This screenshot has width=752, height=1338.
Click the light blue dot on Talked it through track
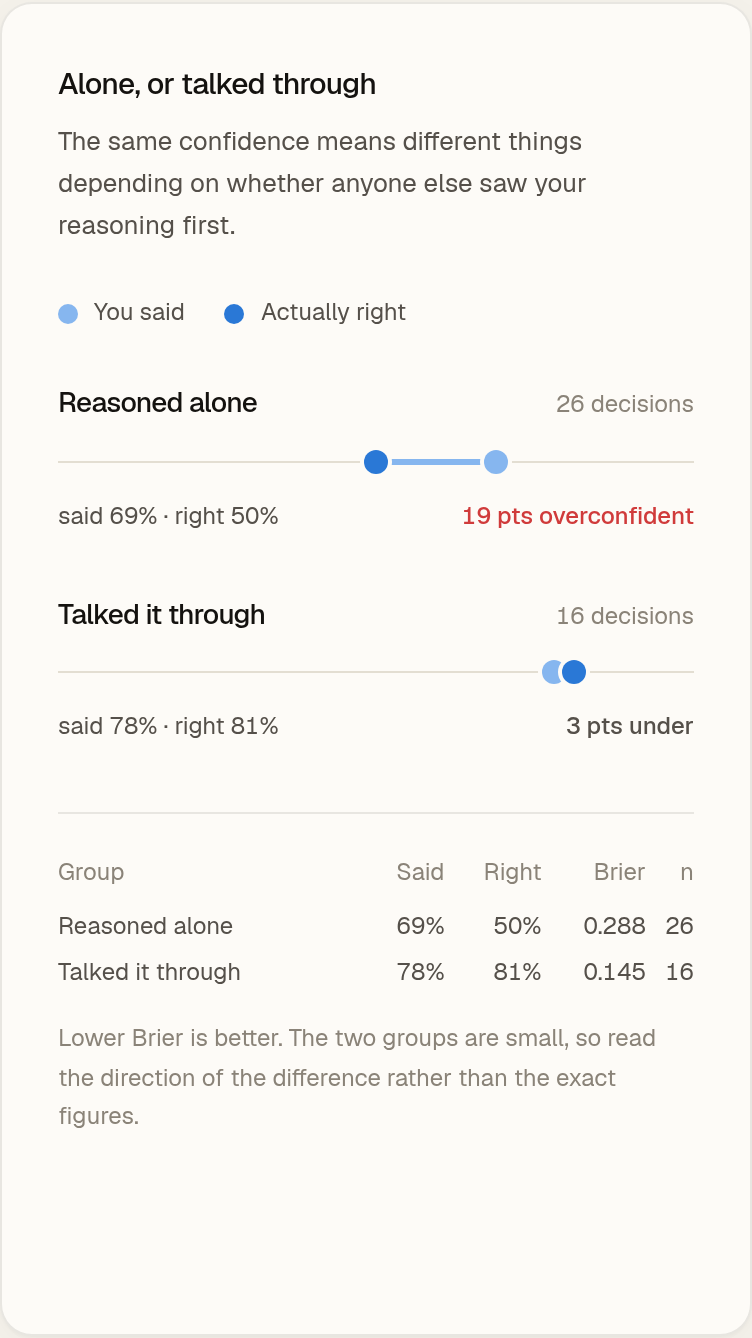pos(550,672)
